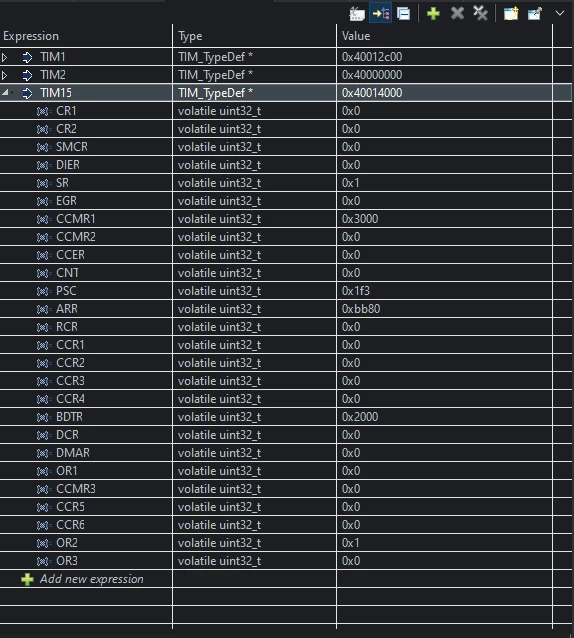Screen dimensions: 574x638
Task: Select the CCMR2 register name
Action: [76, 237]
